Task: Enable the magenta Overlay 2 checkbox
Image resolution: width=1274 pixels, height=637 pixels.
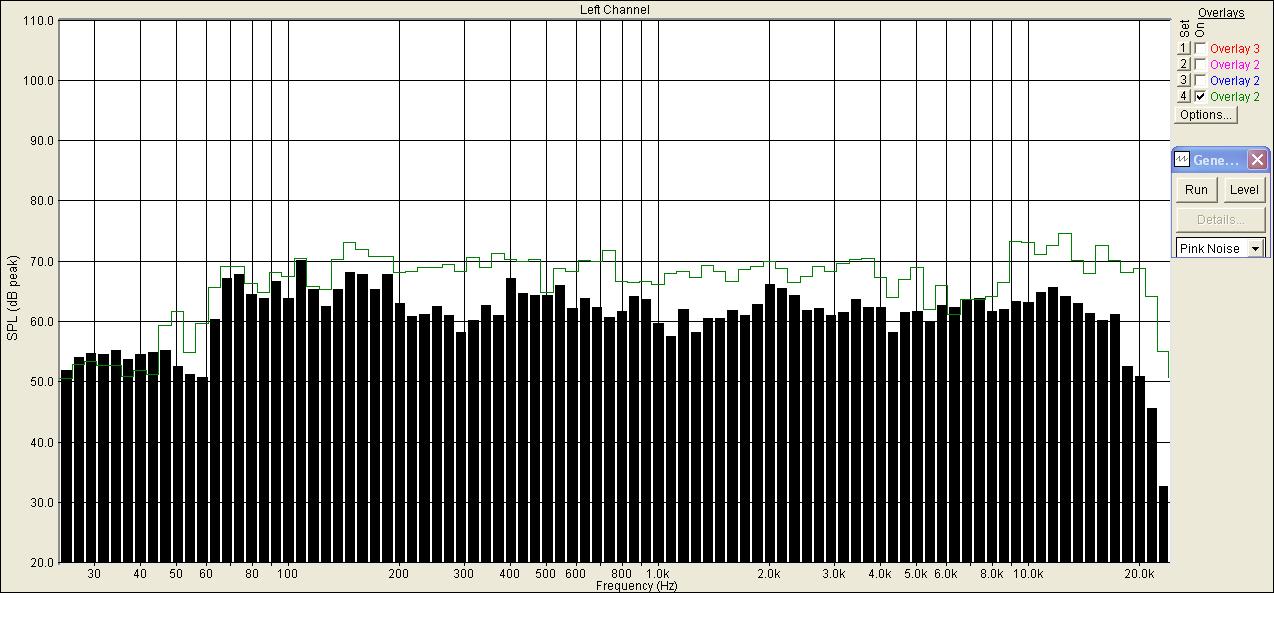Action: click(x=1200, y=64)
